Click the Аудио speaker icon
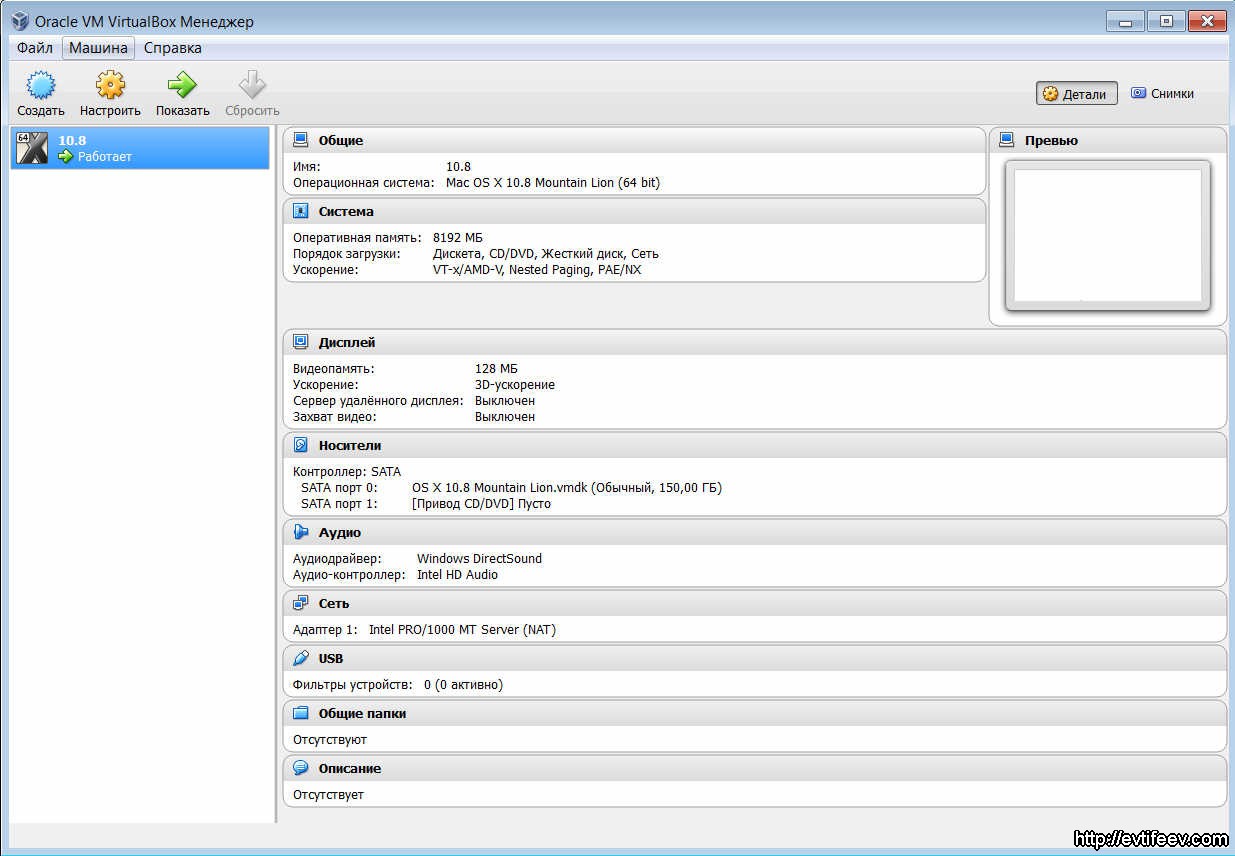 pyautogui.click(x=301, y=532)
